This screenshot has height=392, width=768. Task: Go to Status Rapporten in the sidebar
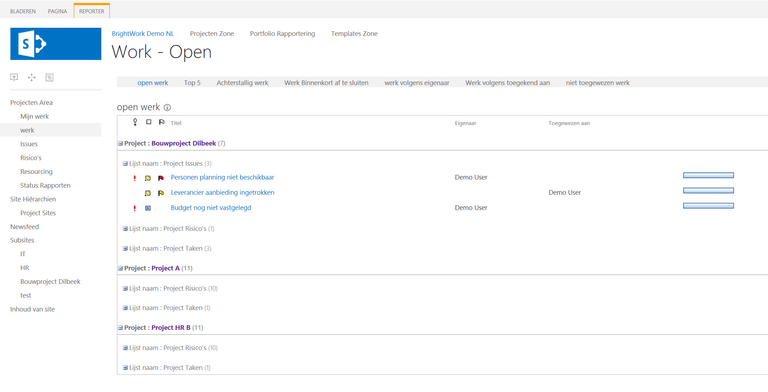[x=46, y=186]
